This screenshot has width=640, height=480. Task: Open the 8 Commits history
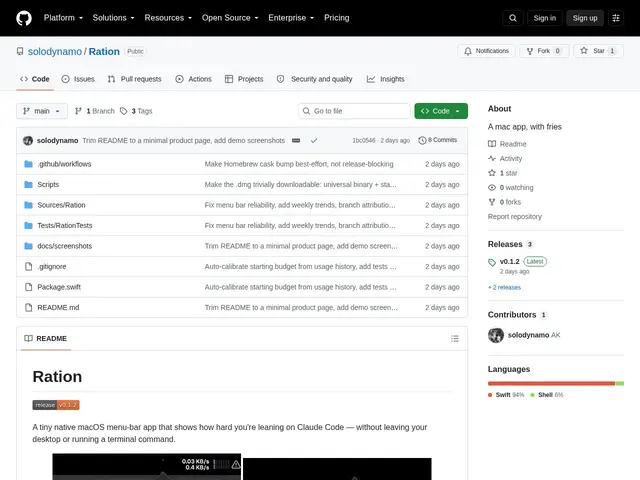(x=438, y=140)
